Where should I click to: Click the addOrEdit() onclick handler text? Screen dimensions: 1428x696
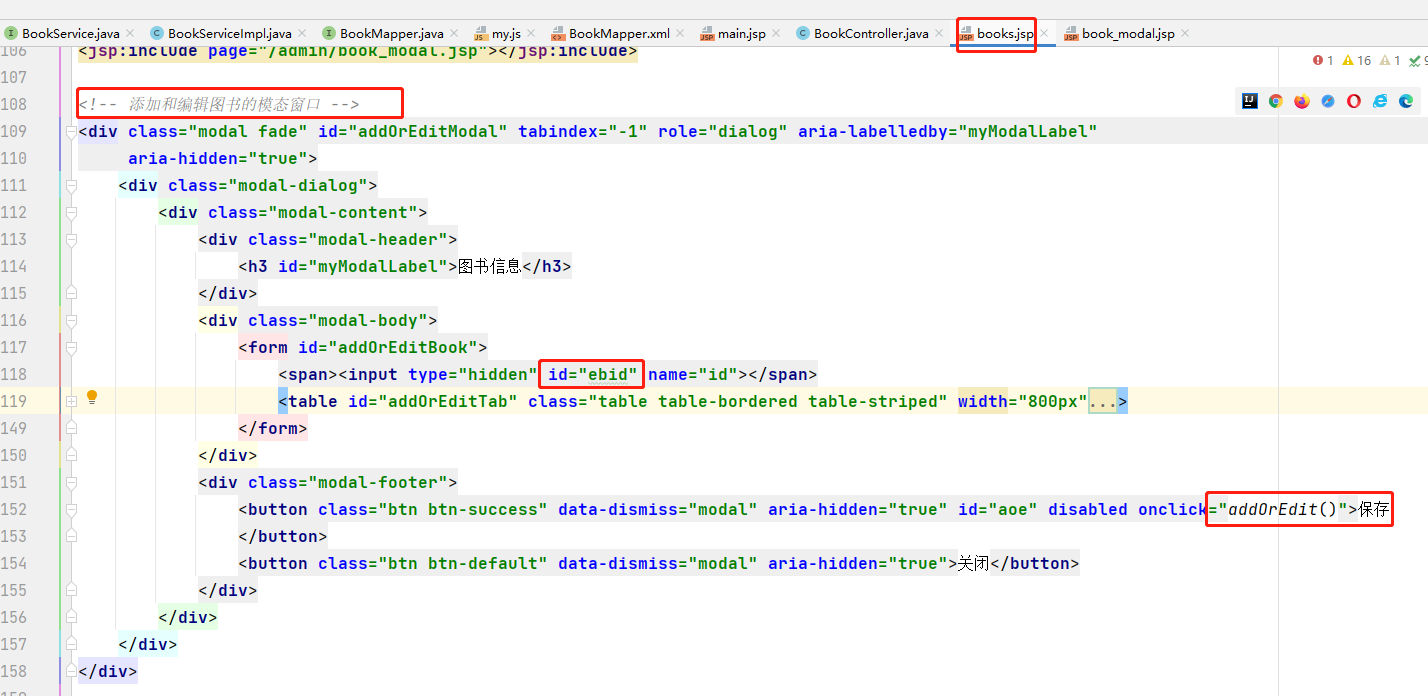click(x=1283, y=509)
